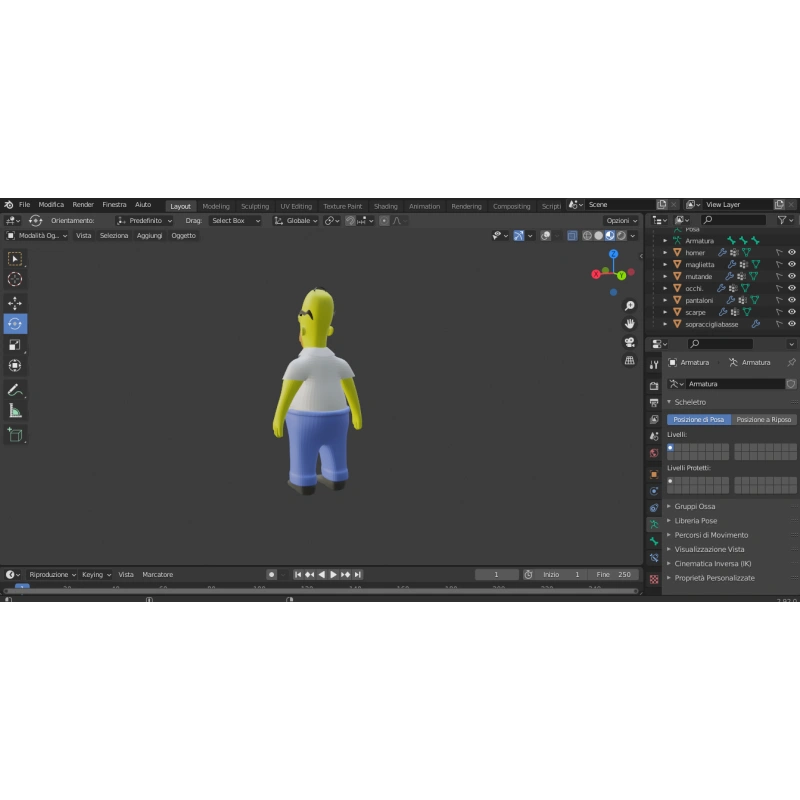Choose the Rotate tool

(x=15, y=323)
